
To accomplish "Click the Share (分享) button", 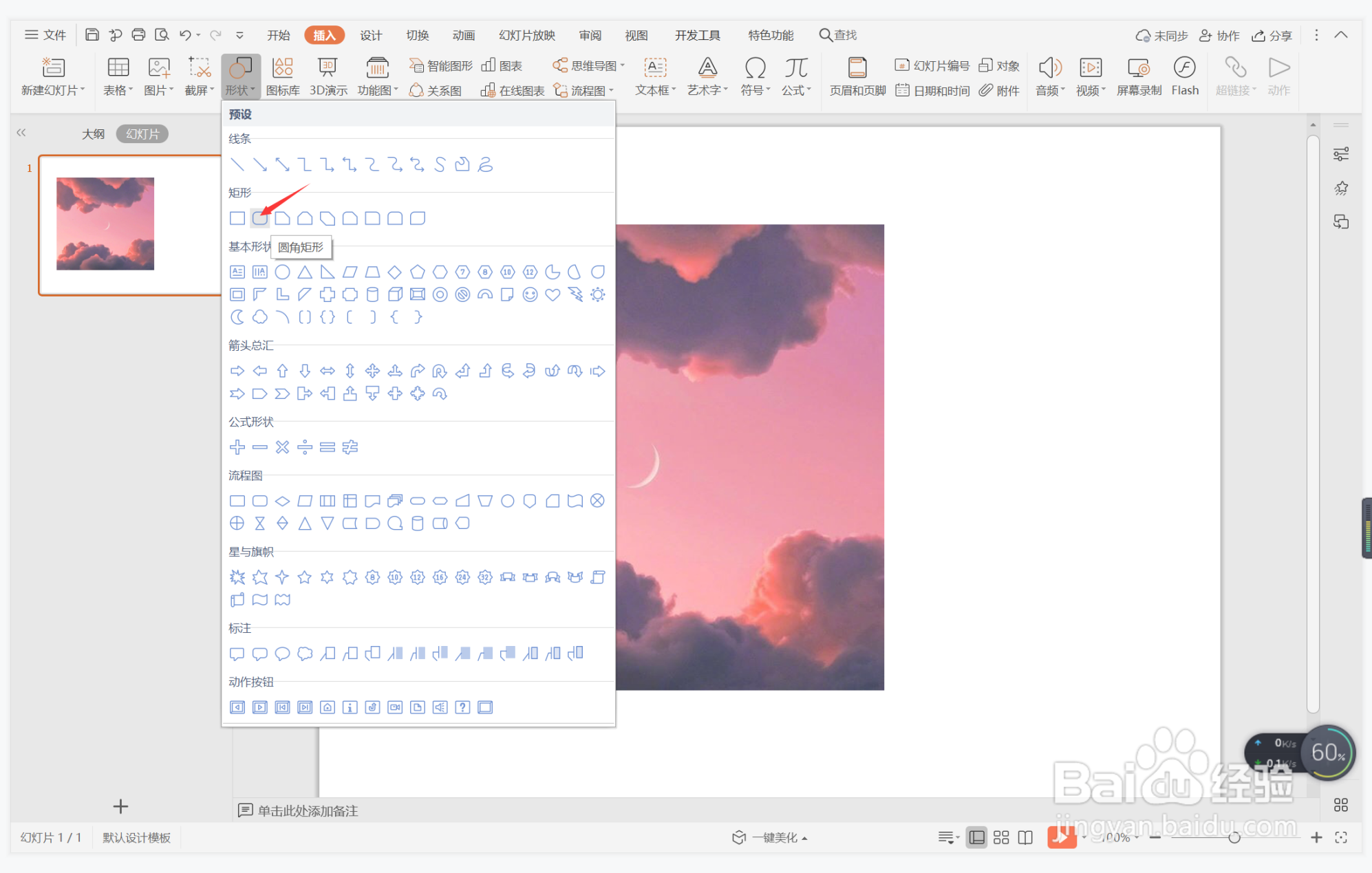I will (1272, 36).
